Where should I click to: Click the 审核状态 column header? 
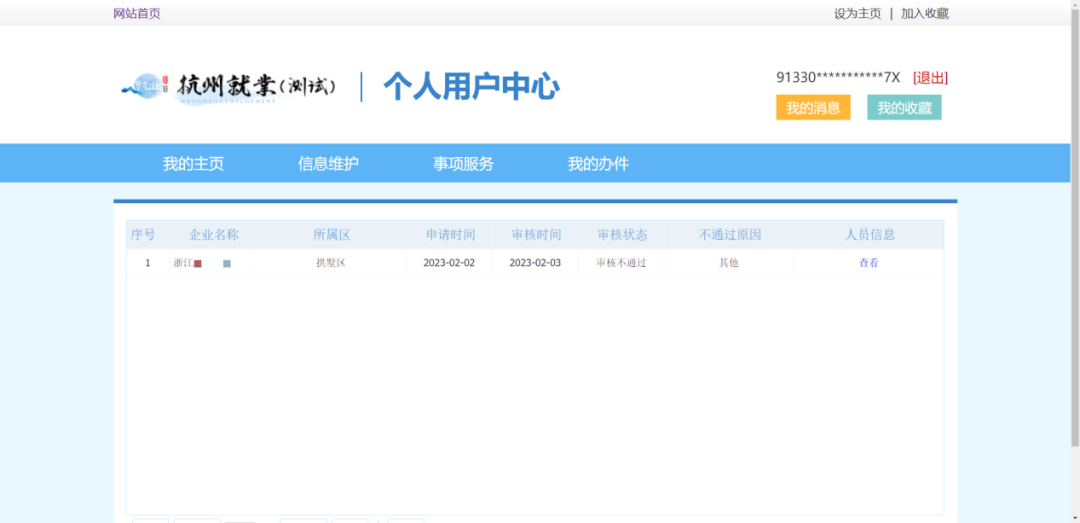tap(622, 235)
